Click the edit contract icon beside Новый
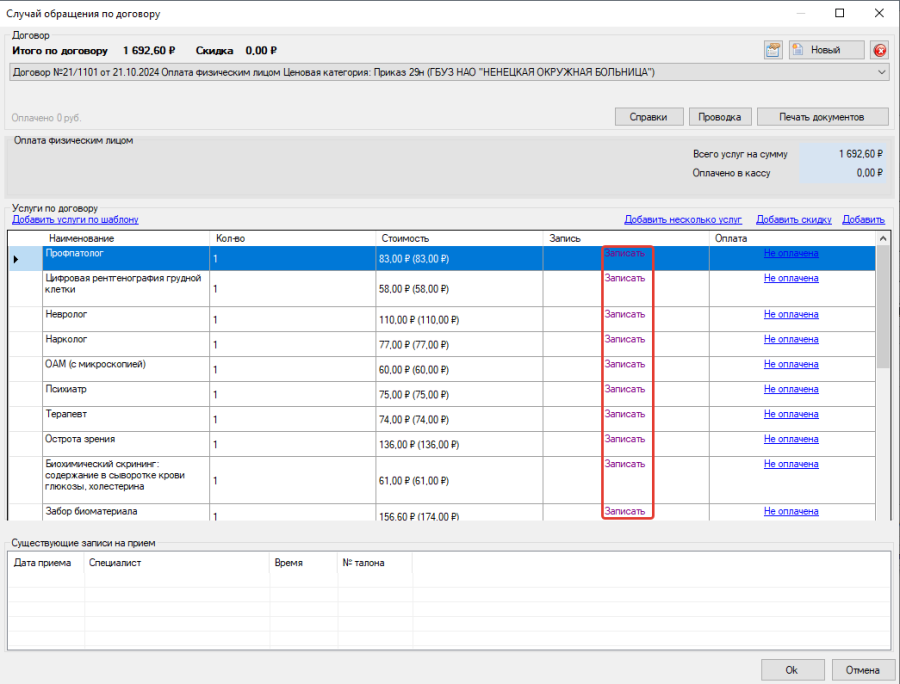This screenshot has height=684, width=900. point(773,50)
